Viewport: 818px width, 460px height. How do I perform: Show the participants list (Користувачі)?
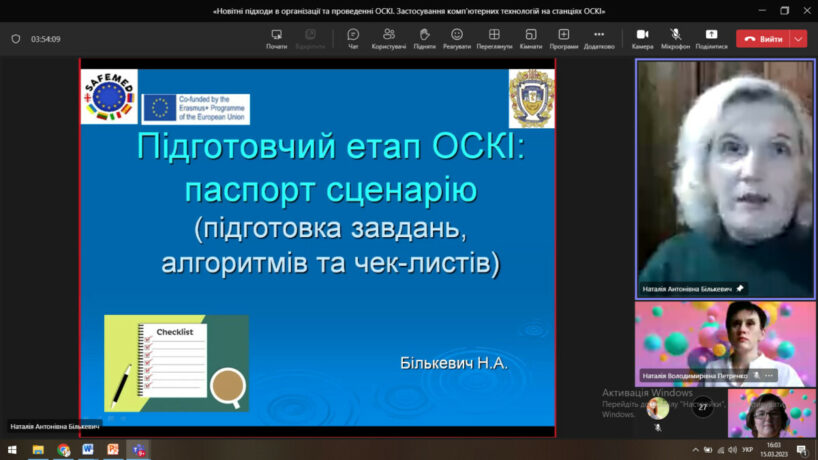point(388,38)
